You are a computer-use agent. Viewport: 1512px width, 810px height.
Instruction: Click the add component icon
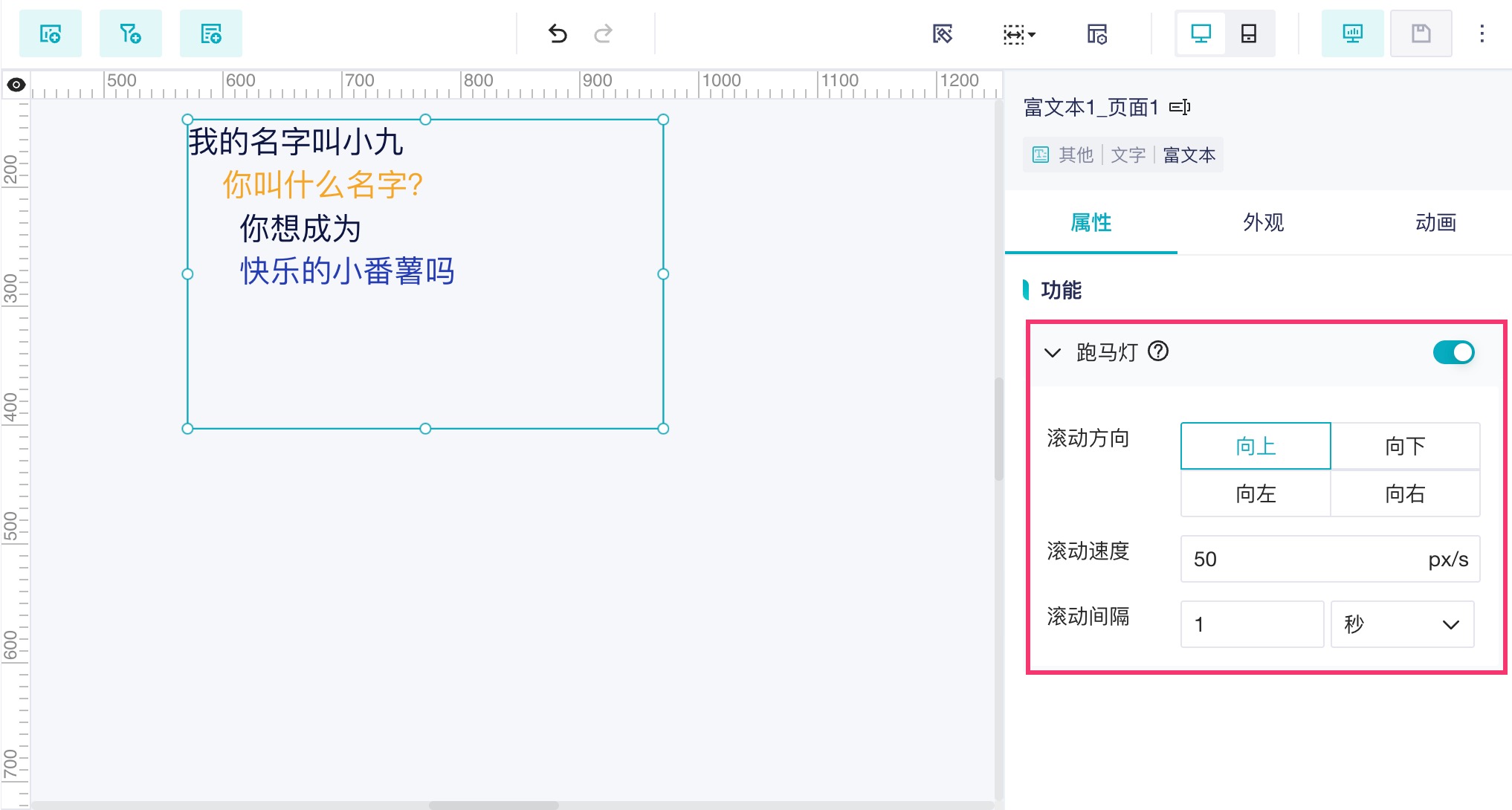[50, 33]
